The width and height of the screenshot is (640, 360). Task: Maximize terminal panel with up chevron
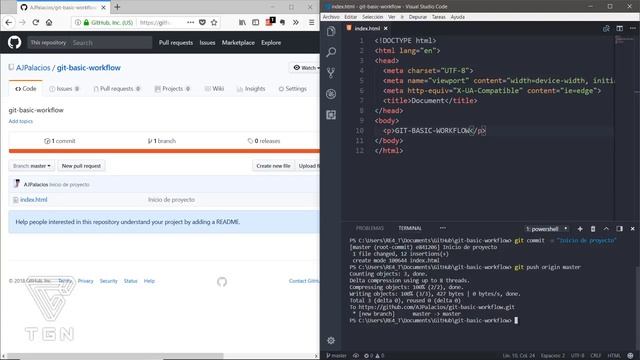pos(606,229)
